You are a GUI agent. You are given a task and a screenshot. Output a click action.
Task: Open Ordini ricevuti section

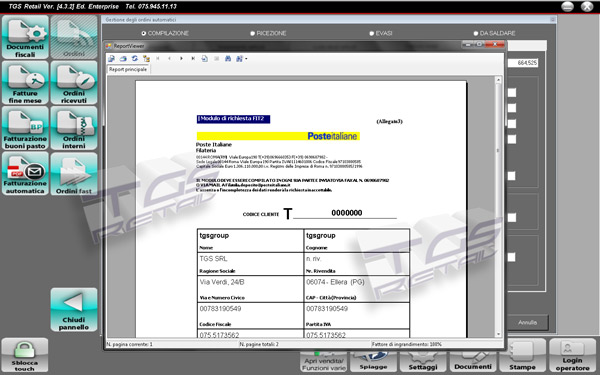(74, 83)
